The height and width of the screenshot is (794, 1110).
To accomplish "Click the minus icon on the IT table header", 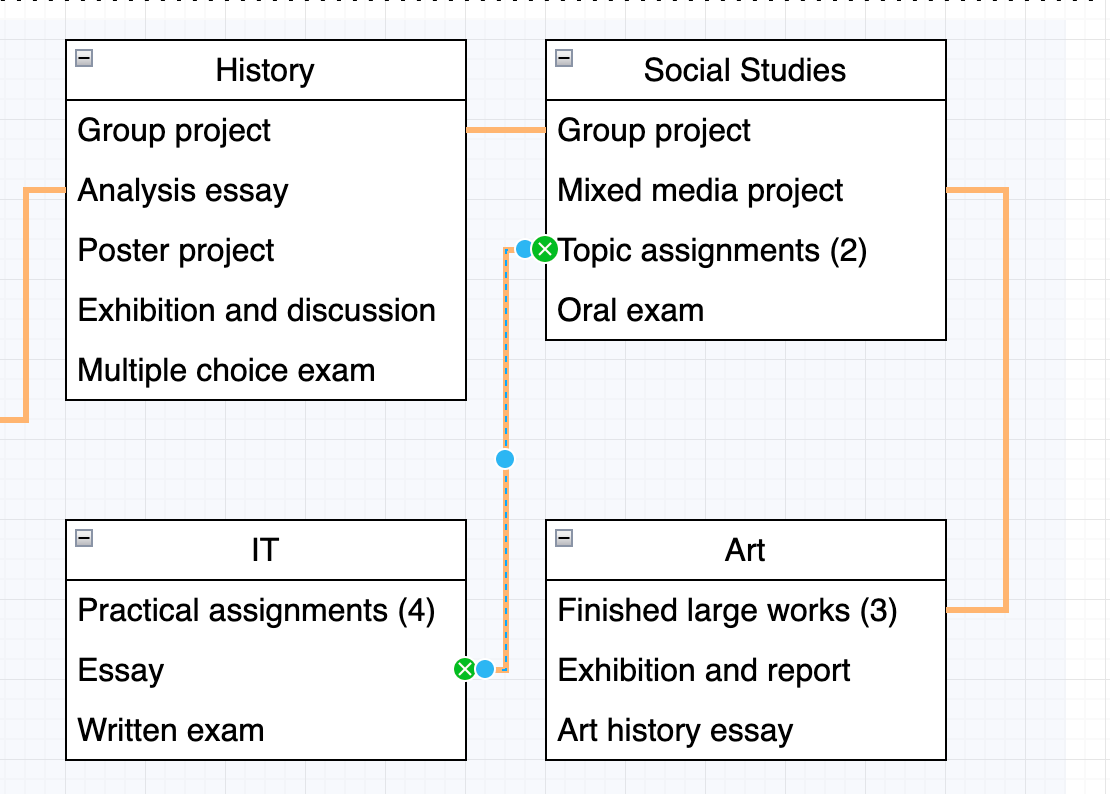I will coord(84,537).
